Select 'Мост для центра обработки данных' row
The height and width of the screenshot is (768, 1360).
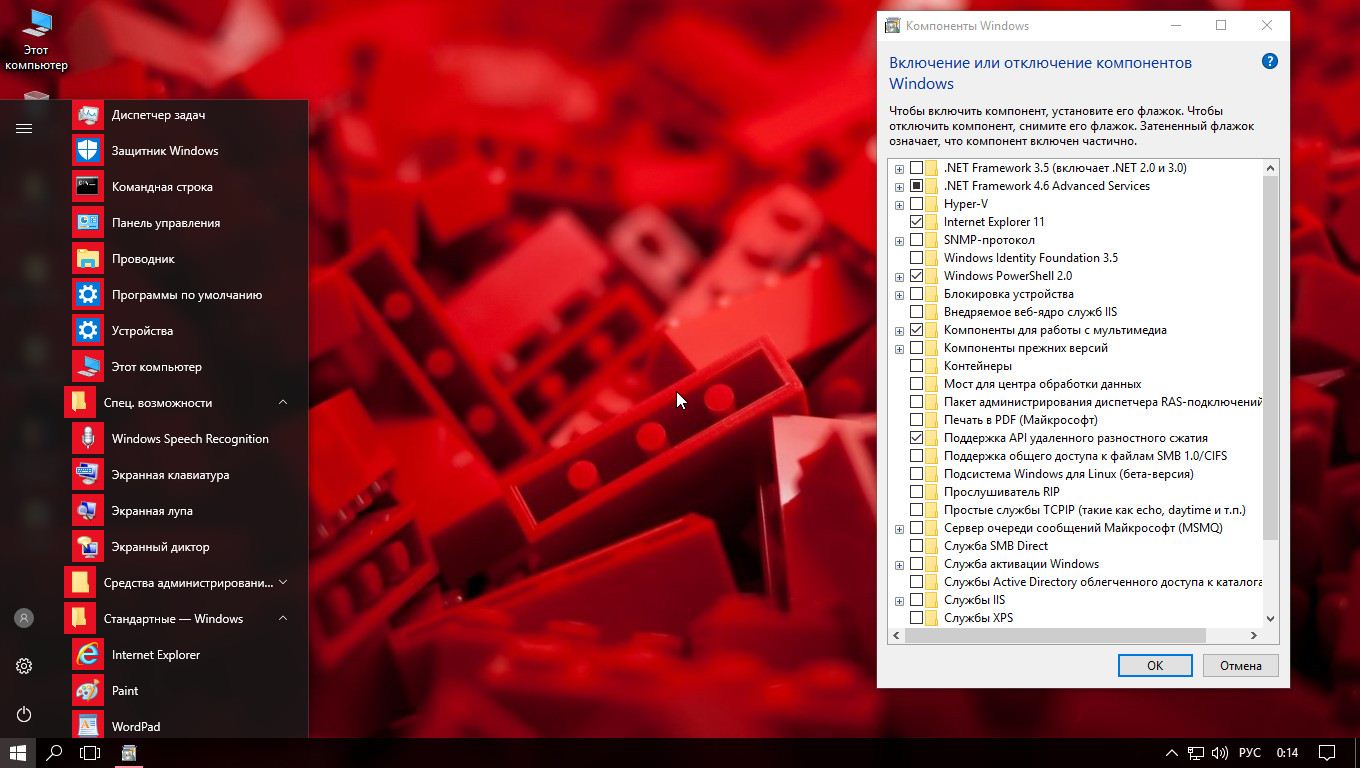tap(1042, 384)
